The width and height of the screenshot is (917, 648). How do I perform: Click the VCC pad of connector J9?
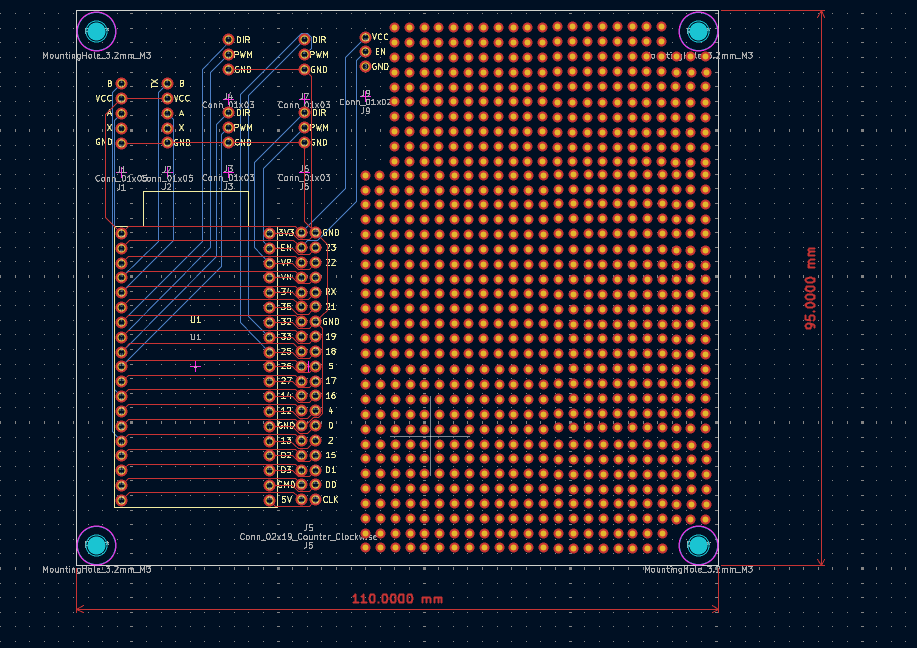pos(365,37)
